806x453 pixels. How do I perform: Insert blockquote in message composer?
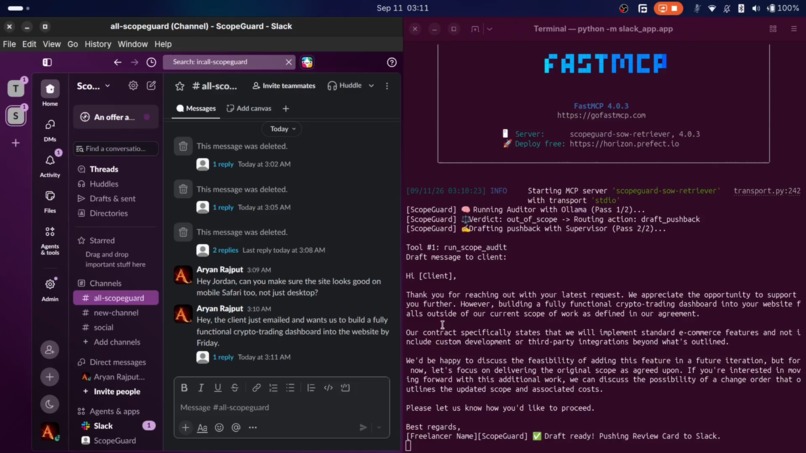coord(311,388)
